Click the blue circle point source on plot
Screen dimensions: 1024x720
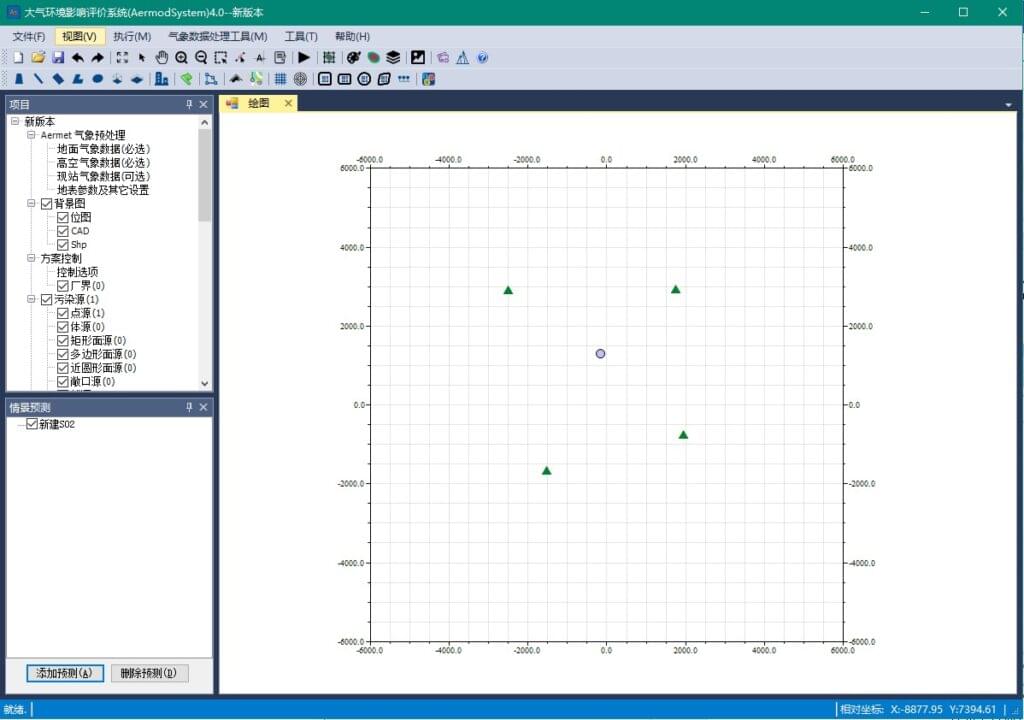pyautogui.click(x=600, y=354)
